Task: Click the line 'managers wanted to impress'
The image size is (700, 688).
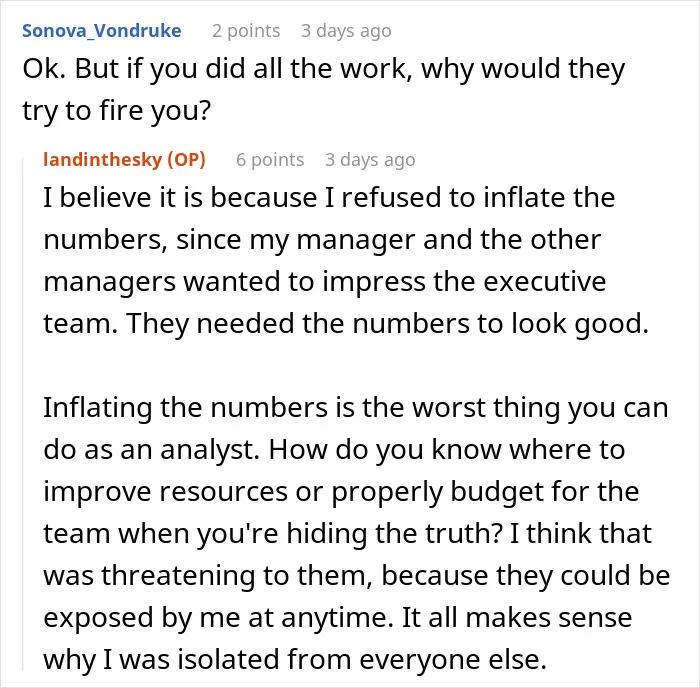Action: coord(325,282)
